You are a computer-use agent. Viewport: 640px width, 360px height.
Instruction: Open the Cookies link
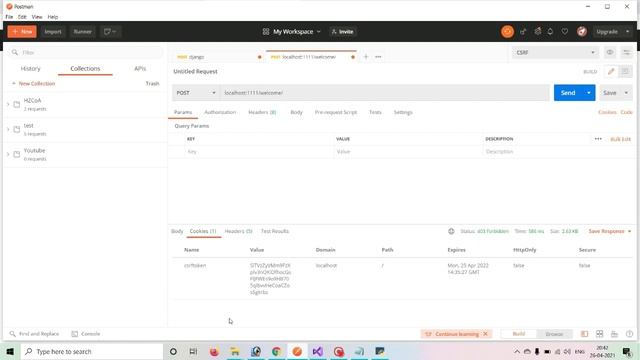pyautogui.click(x=607, y=112)
